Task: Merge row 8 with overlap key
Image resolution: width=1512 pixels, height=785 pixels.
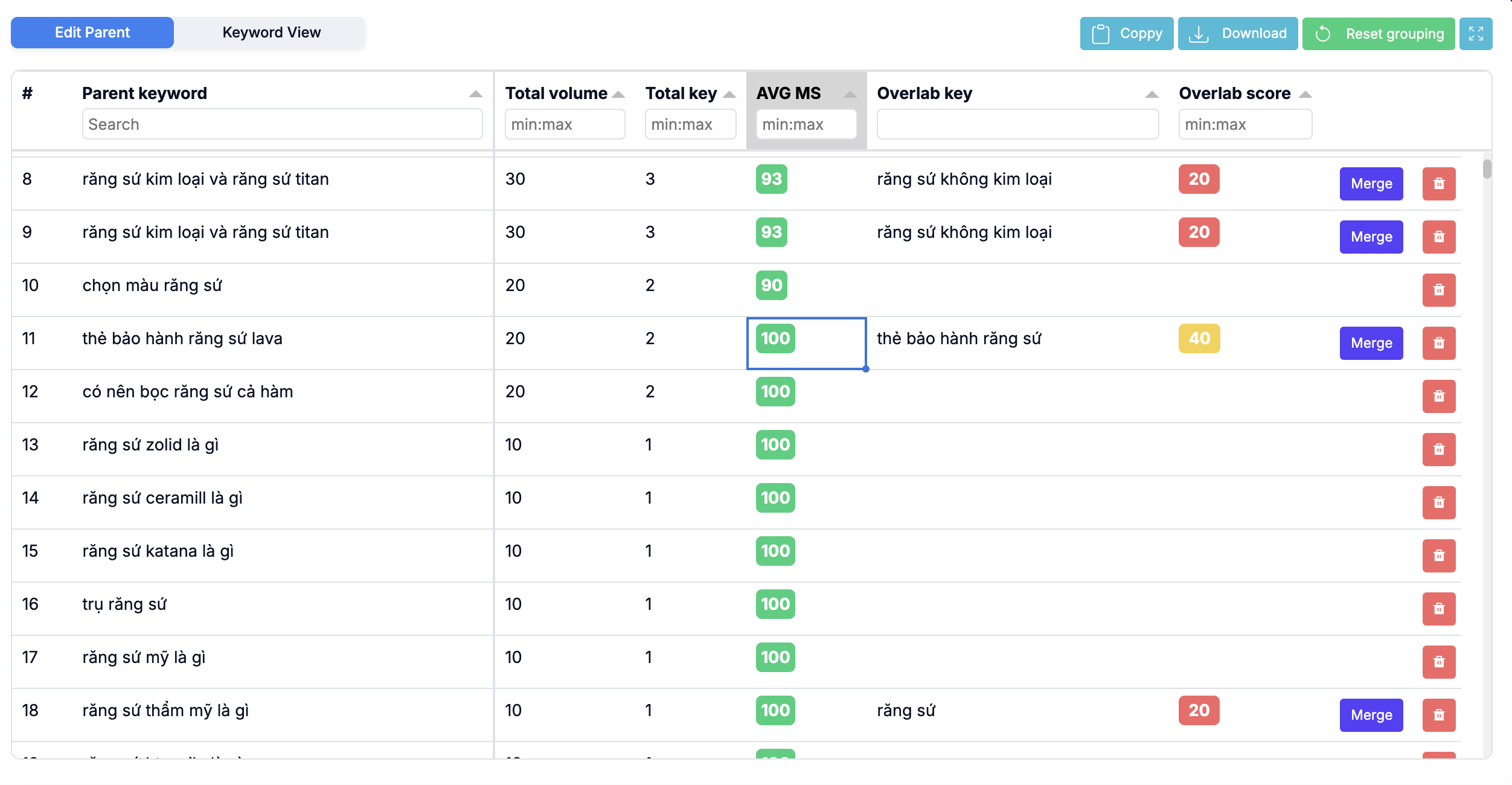Action: [1371, 184]
